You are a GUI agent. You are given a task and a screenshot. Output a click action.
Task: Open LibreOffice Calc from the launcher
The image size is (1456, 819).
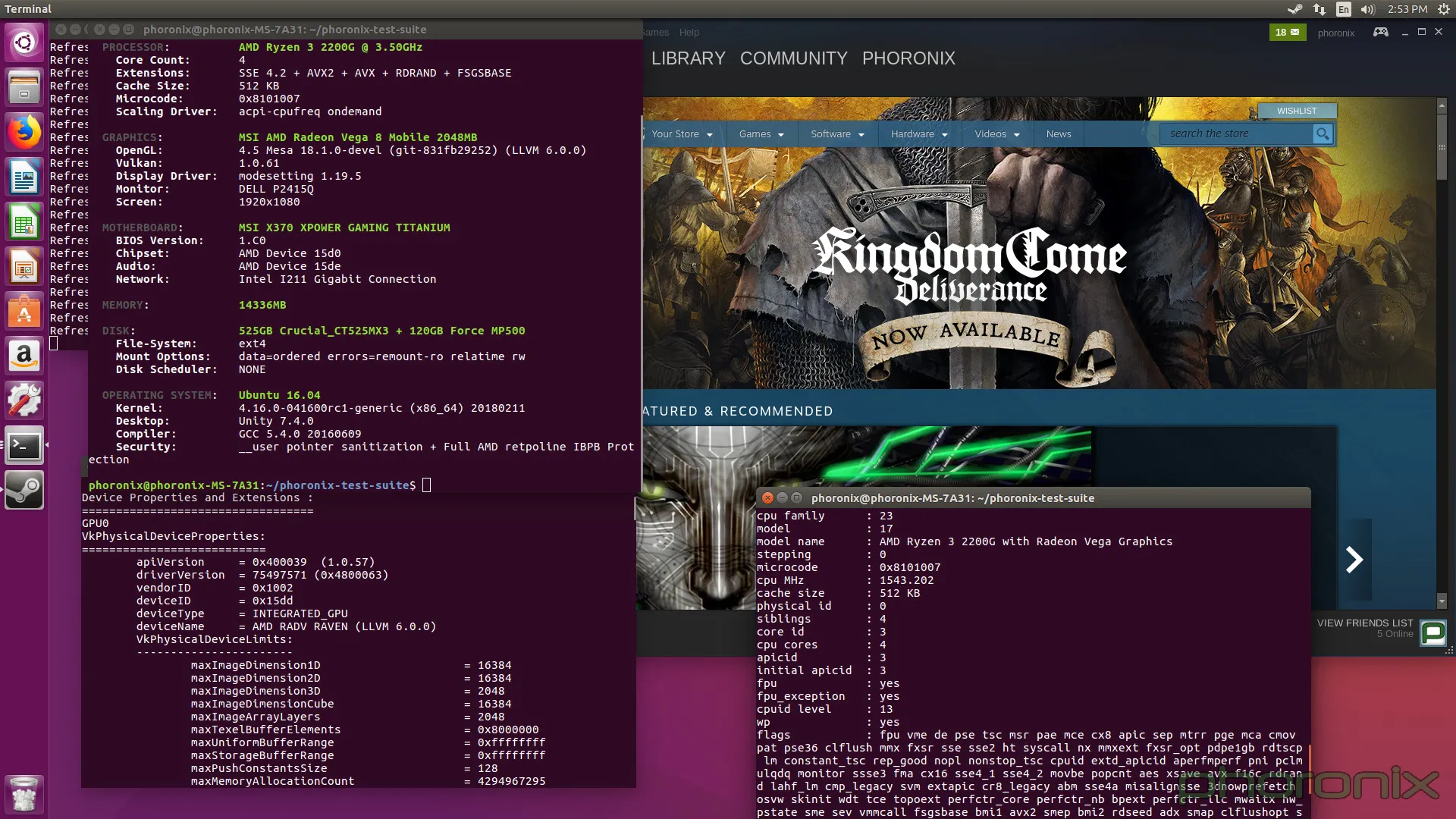pyautogui.click(x=24, y=222)
